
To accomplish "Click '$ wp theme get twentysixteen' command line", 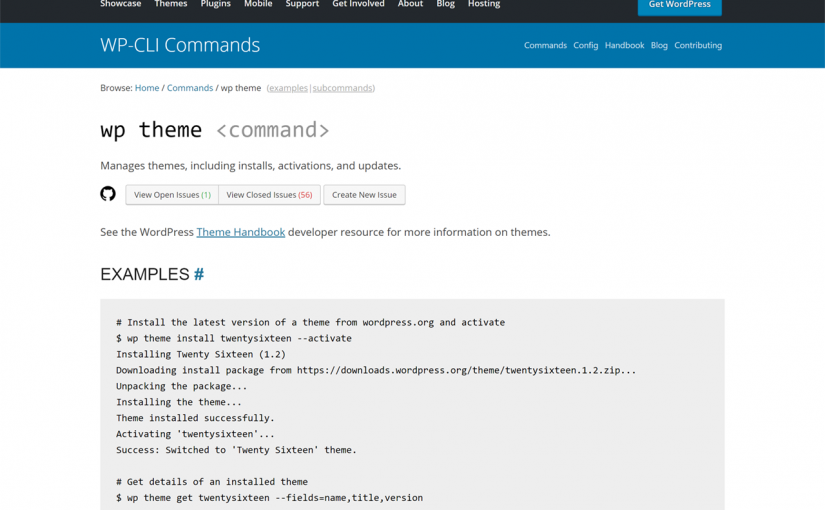I will coord(269,498).
